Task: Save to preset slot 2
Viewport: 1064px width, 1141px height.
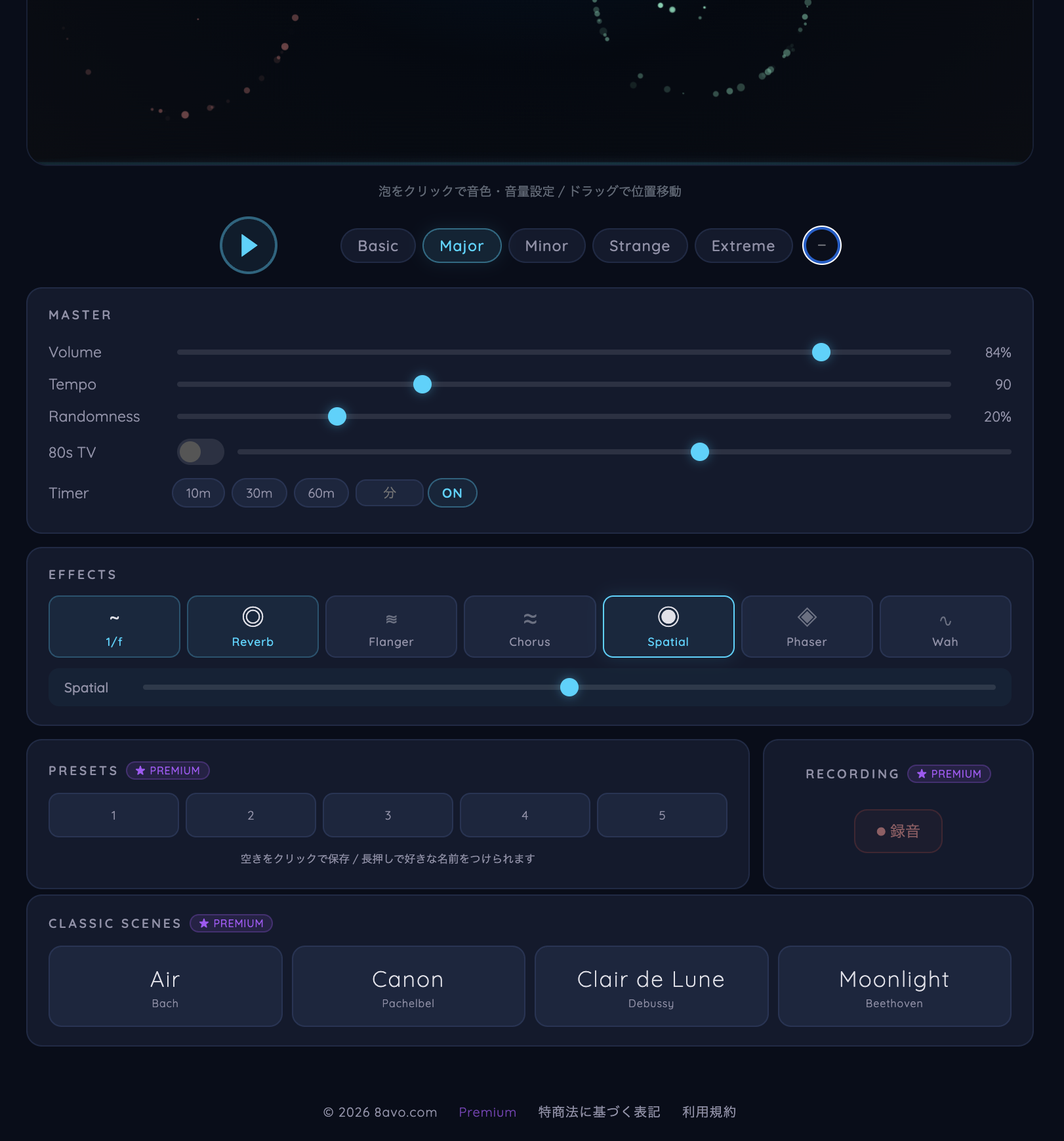Action: pos(251,814)
